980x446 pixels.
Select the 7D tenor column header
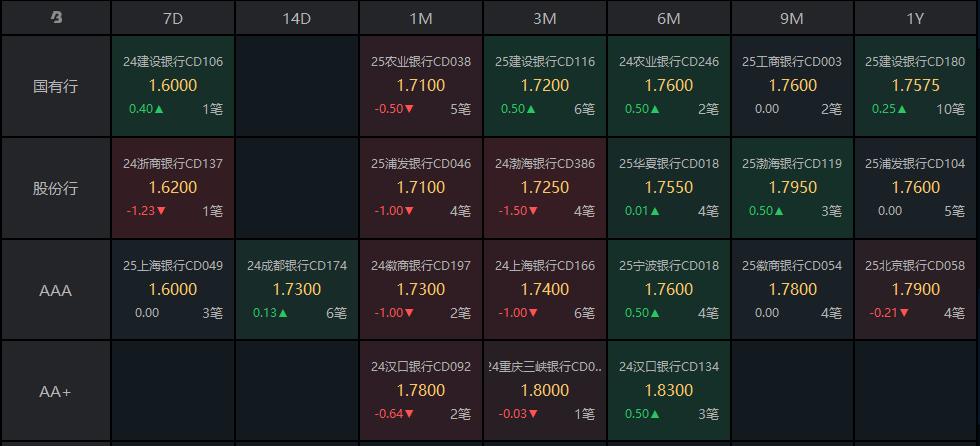click(173, 17)
